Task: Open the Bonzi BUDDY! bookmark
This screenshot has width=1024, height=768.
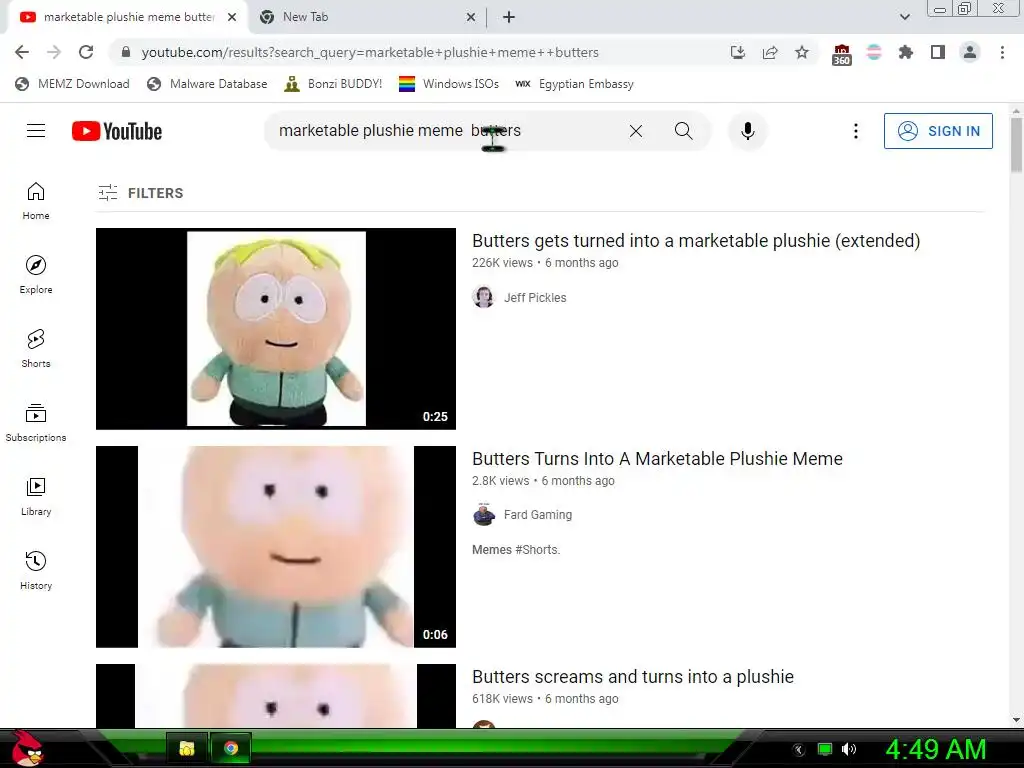Action: (x=333, y=84)
